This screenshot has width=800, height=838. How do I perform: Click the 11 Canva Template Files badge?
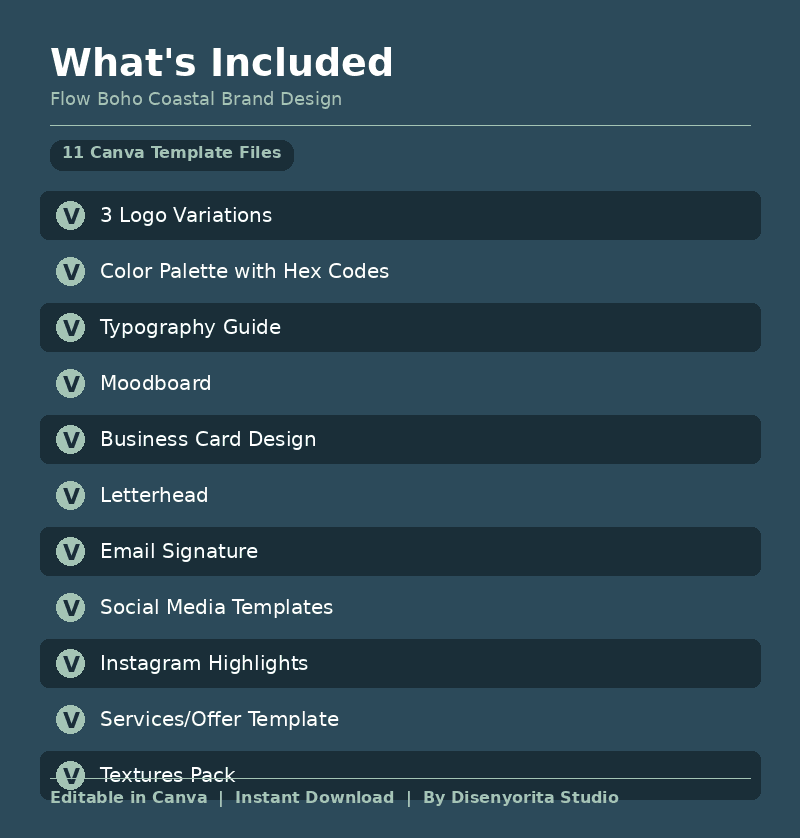[172, 154]
